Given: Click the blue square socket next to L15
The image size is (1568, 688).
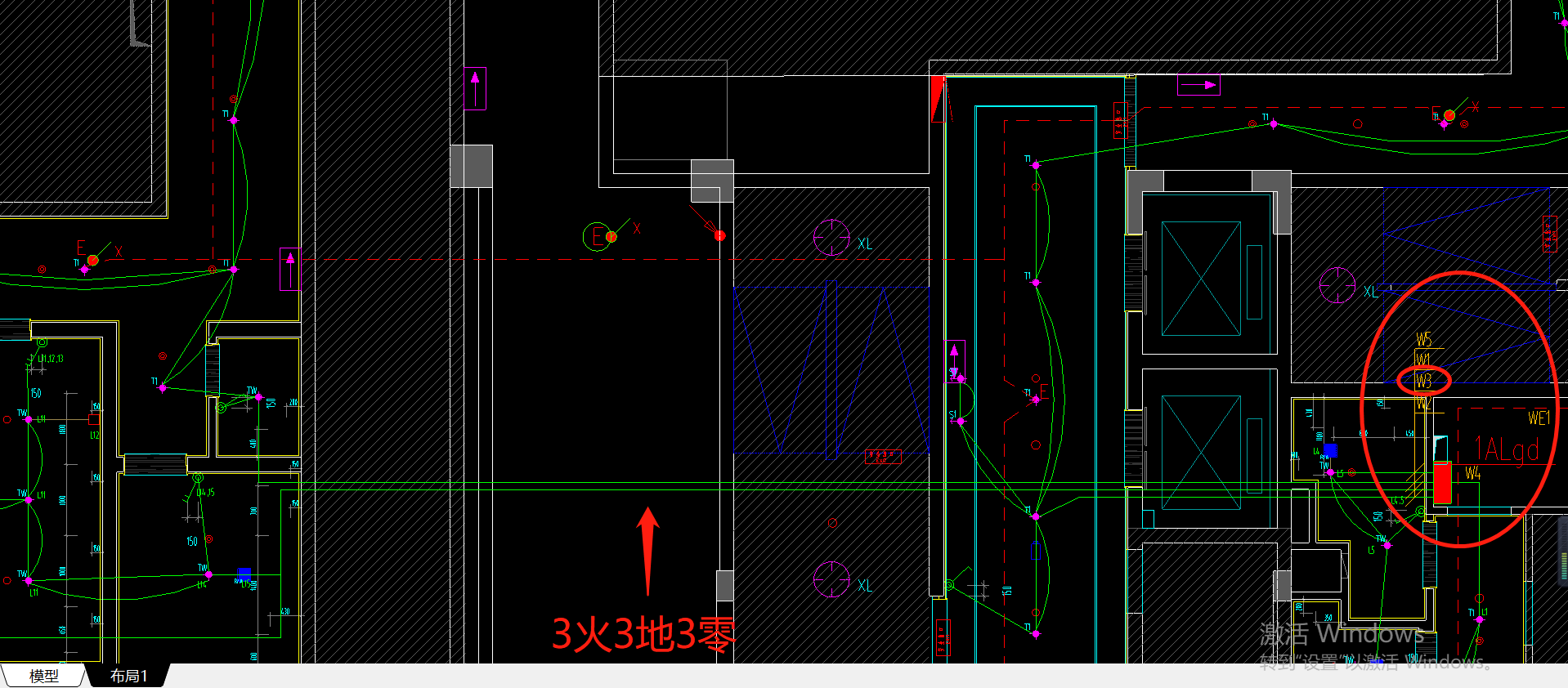Looking at the screenshot, I should click(x=244, y=574).
